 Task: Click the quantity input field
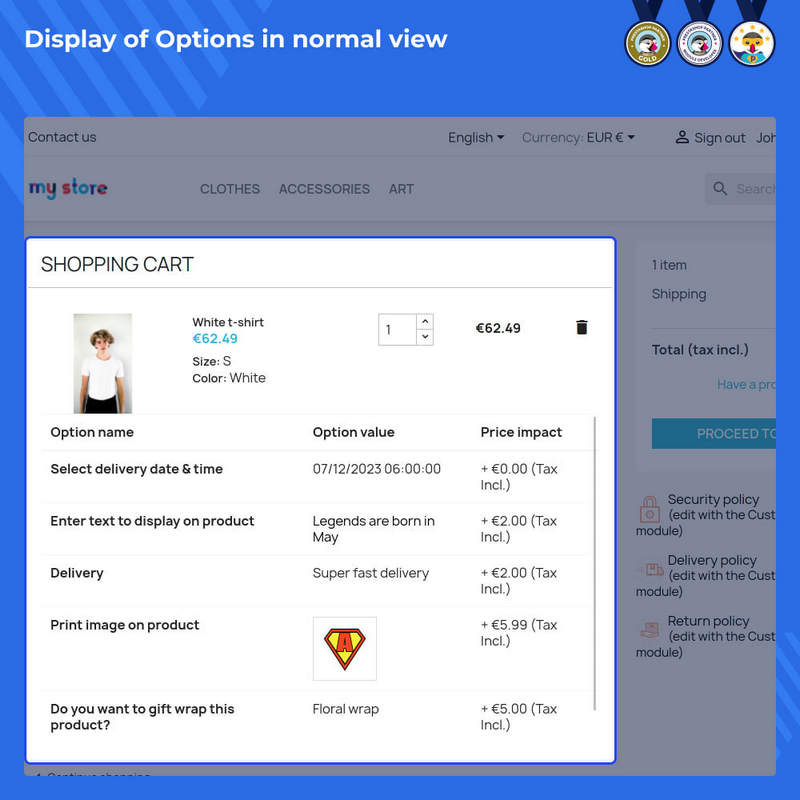tap(397, 330)
